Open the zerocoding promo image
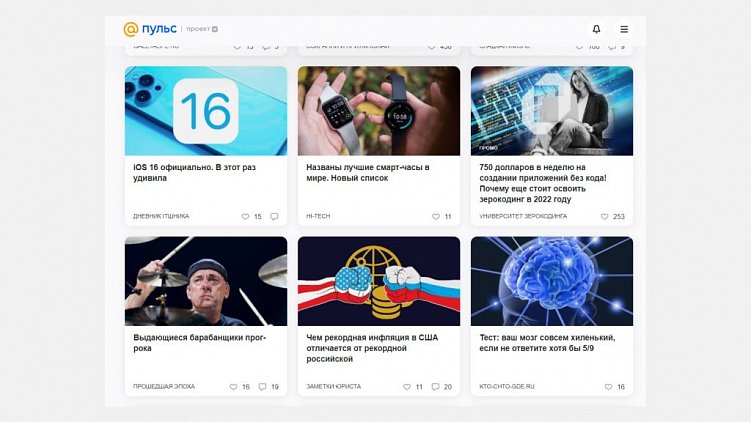The height and width of the screenshot is (422, 751). pyautogui.click(x=552, y=111)
